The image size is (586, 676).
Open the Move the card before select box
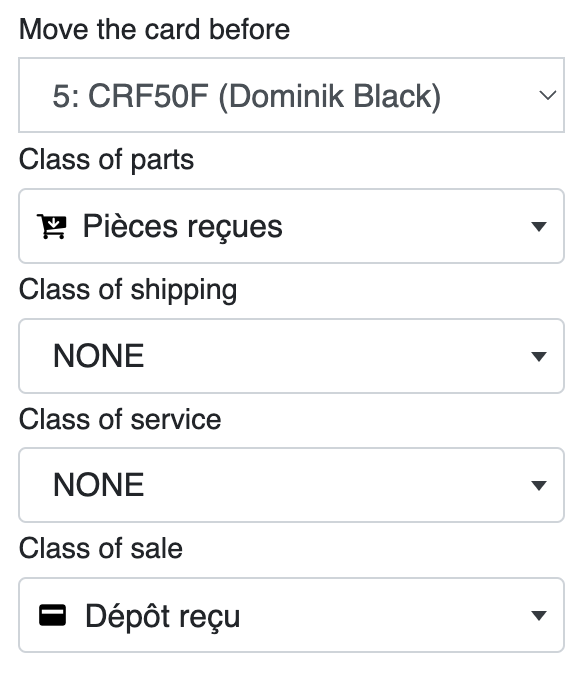pos(291,95)
